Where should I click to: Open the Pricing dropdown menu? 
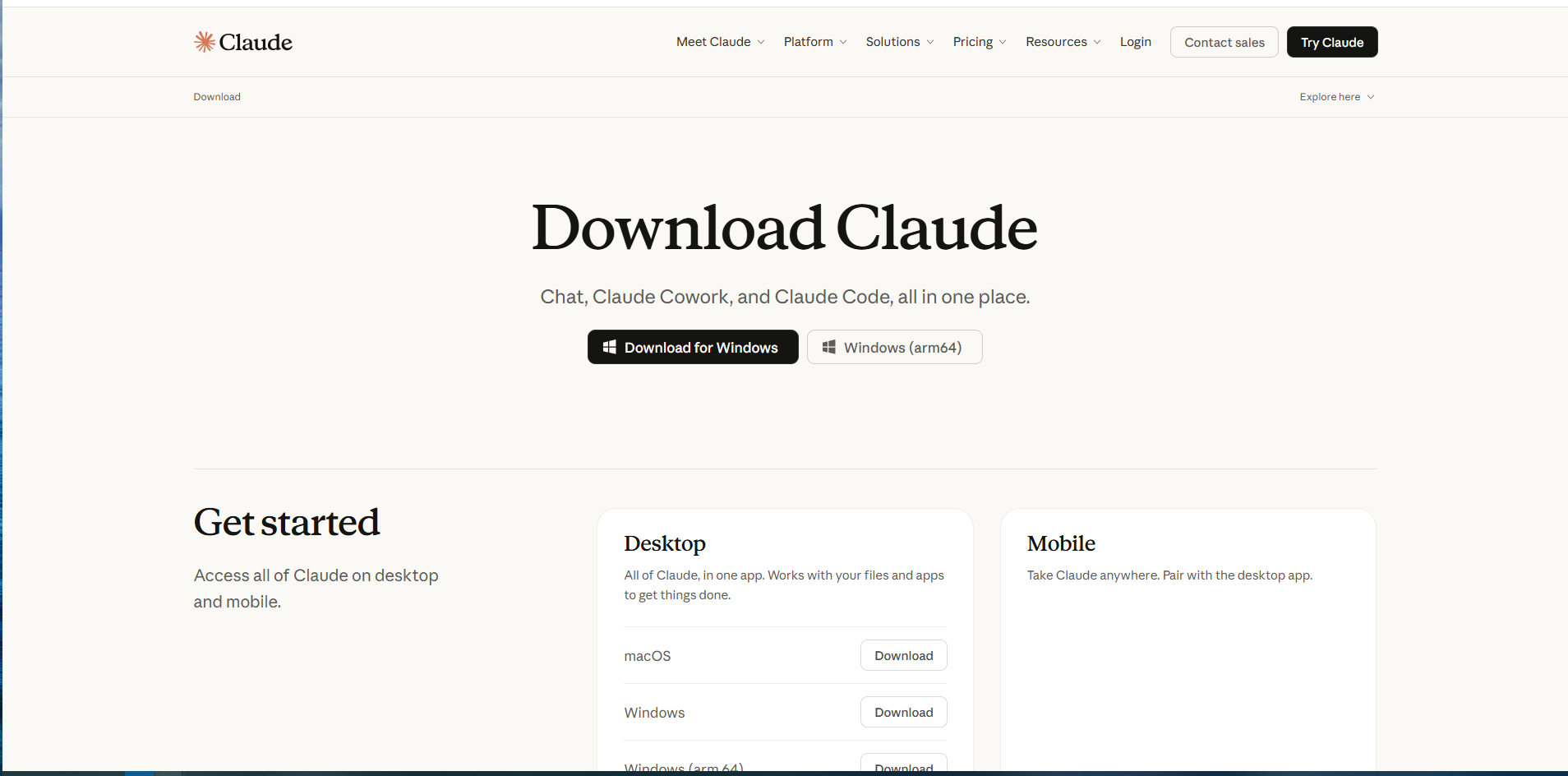click(x=979, y=42)
